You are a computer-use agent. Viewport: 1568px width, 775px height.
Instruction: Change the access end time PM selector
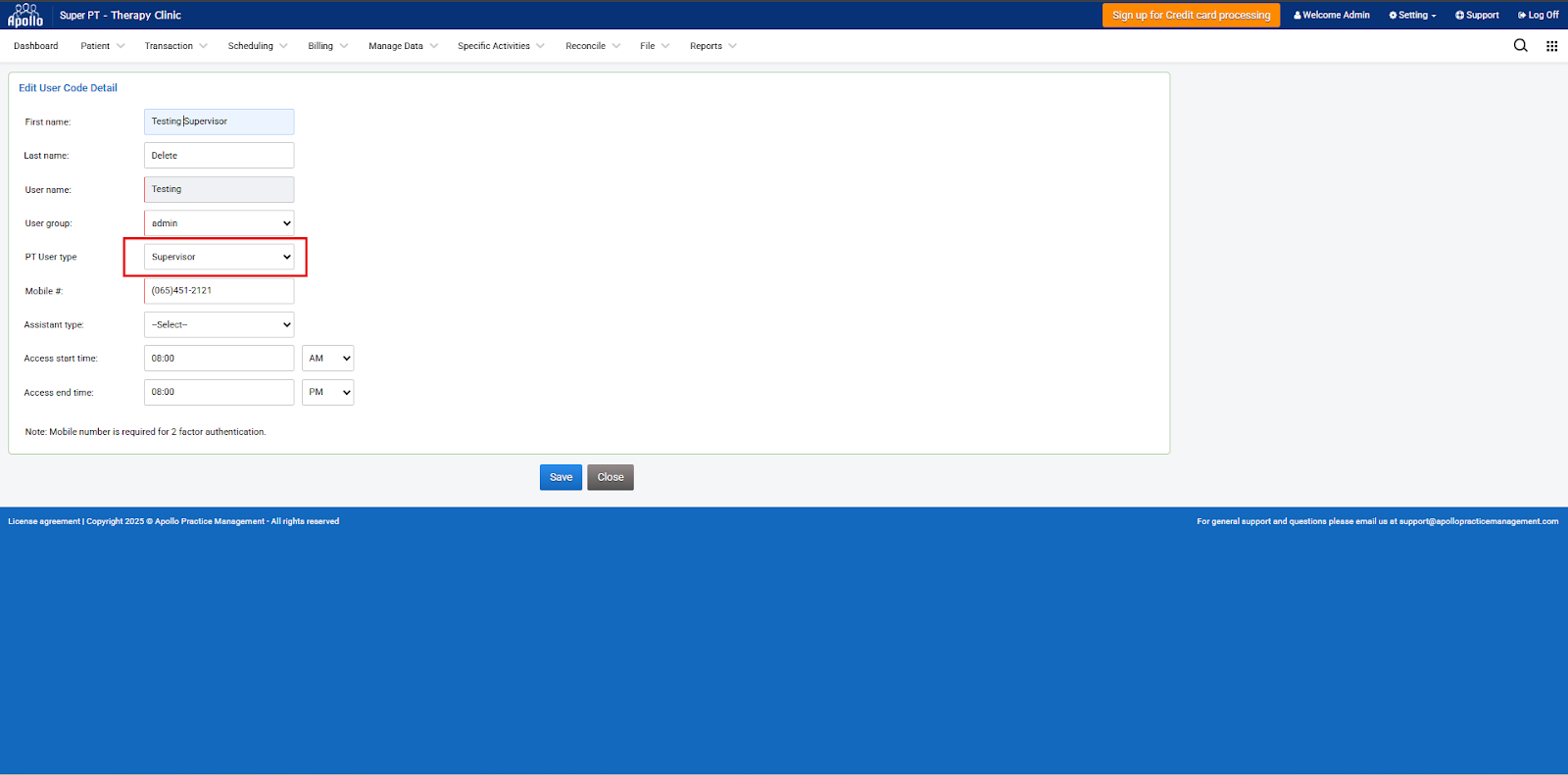click(x=327, y=392)
